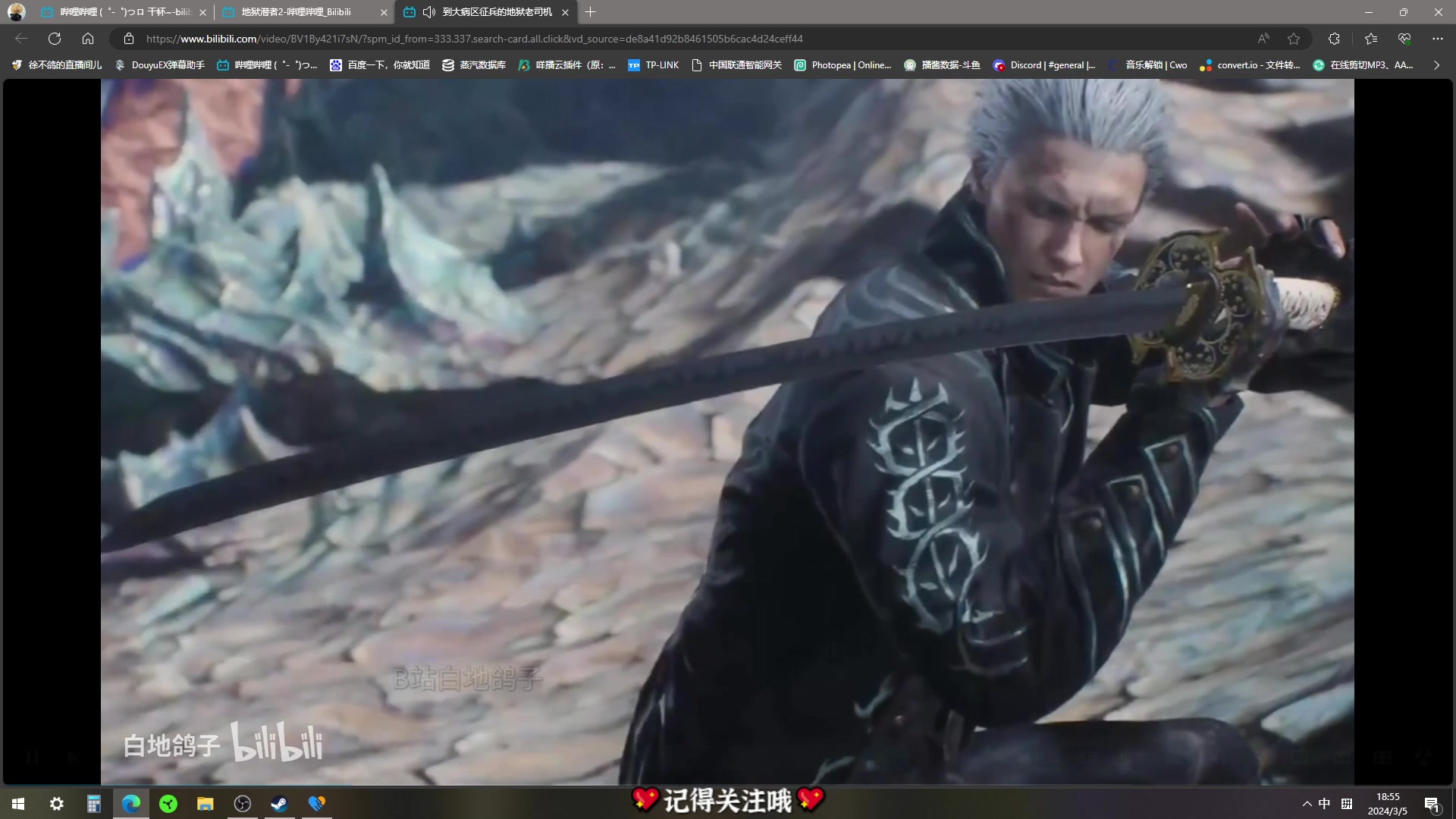
Task: Reload the bilibili page
Action: tap(55, 39)
